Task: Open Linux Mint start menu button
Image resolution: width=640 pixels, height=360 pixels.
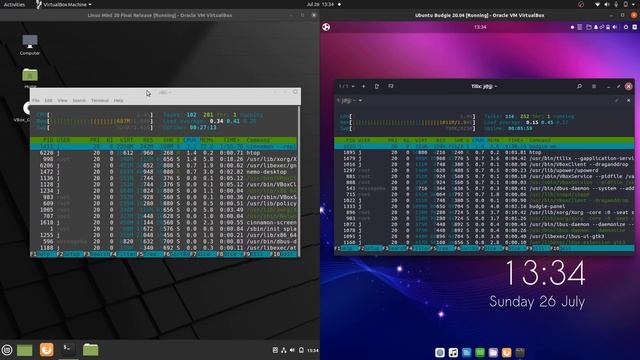Action: click(7, 350)
